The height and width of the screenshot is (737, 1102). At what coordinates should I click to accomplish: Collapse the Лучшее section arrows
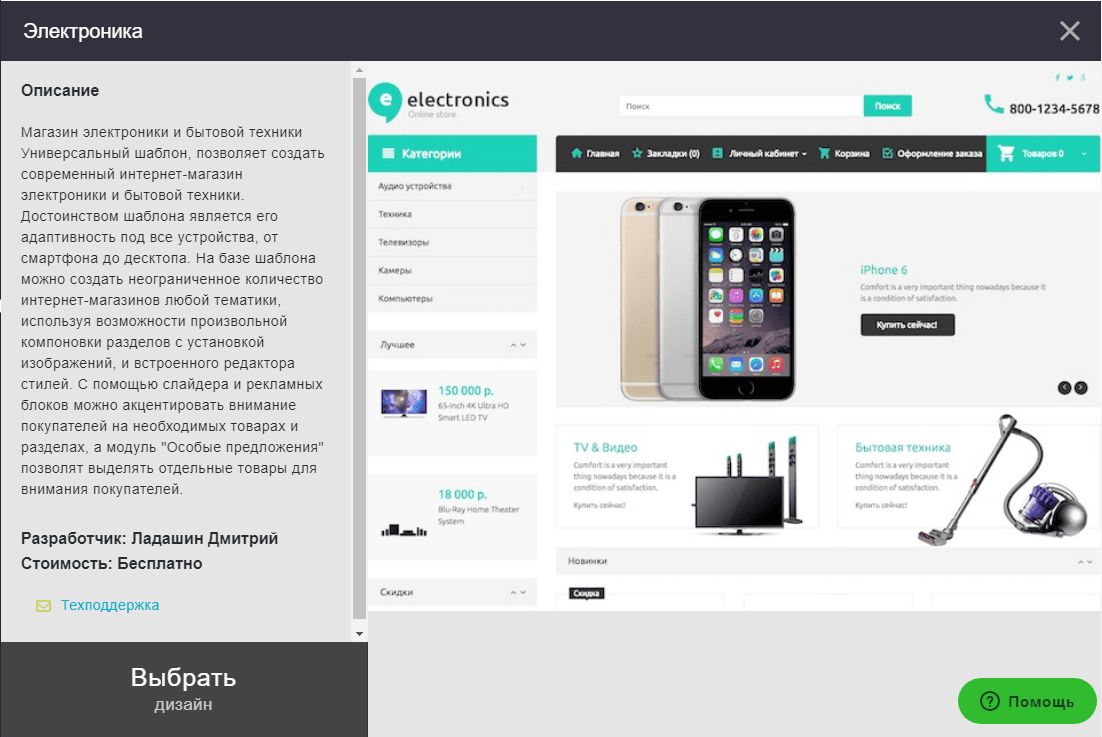pyautogui.click(x=518, y=345)
